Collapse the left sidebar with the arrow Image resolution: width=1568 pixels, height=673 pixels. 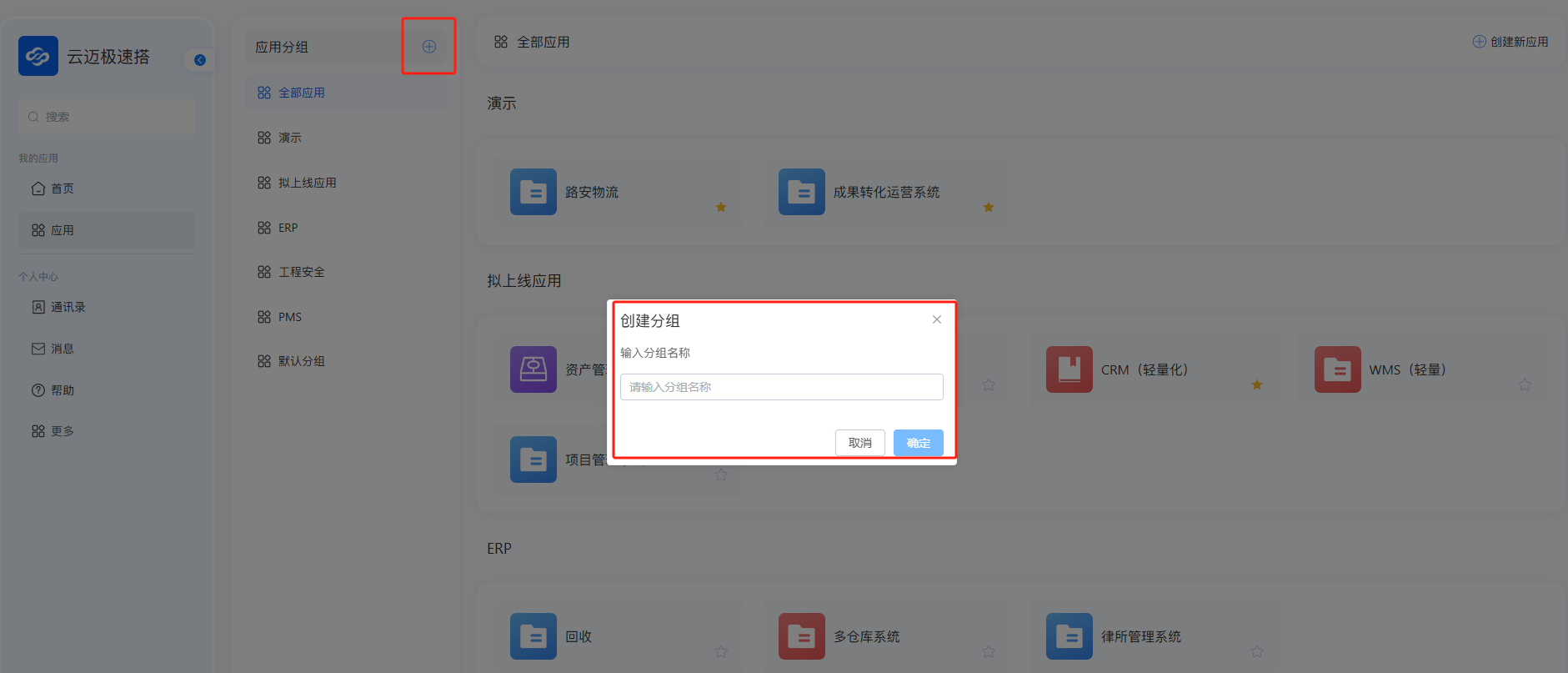[x=200, y=60]
